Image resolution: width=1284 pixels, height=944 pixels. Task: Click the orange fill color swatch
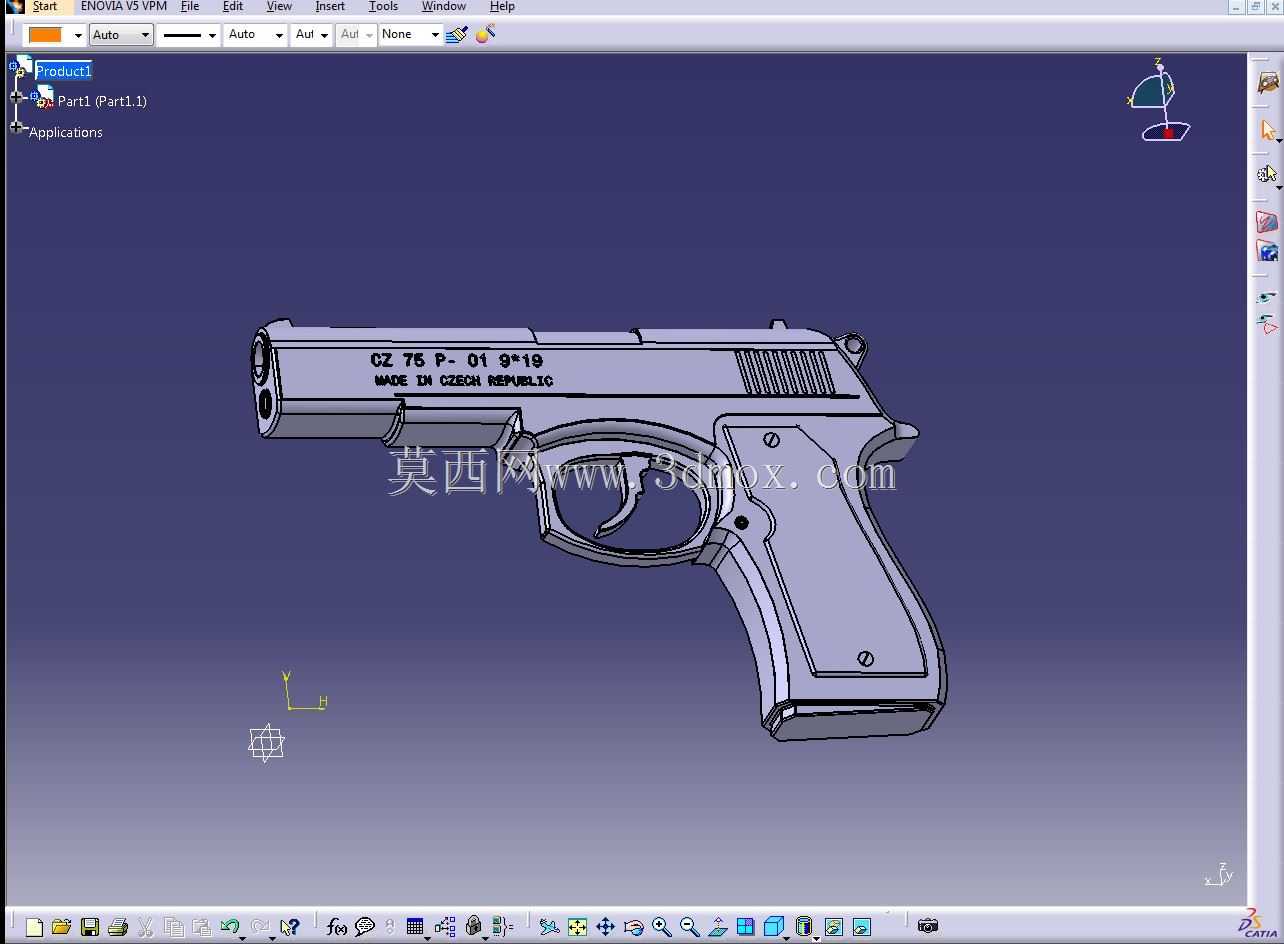45,35
